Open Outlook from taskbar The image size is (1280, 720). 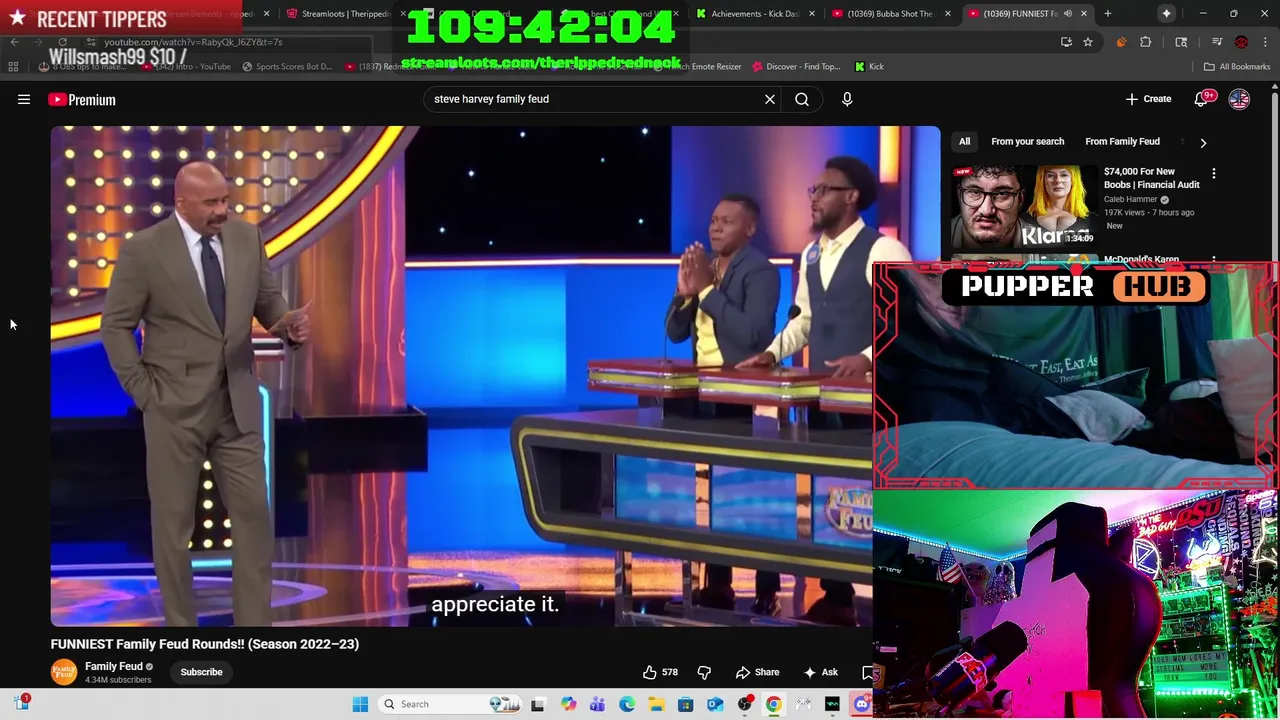[x=715, y=704]
